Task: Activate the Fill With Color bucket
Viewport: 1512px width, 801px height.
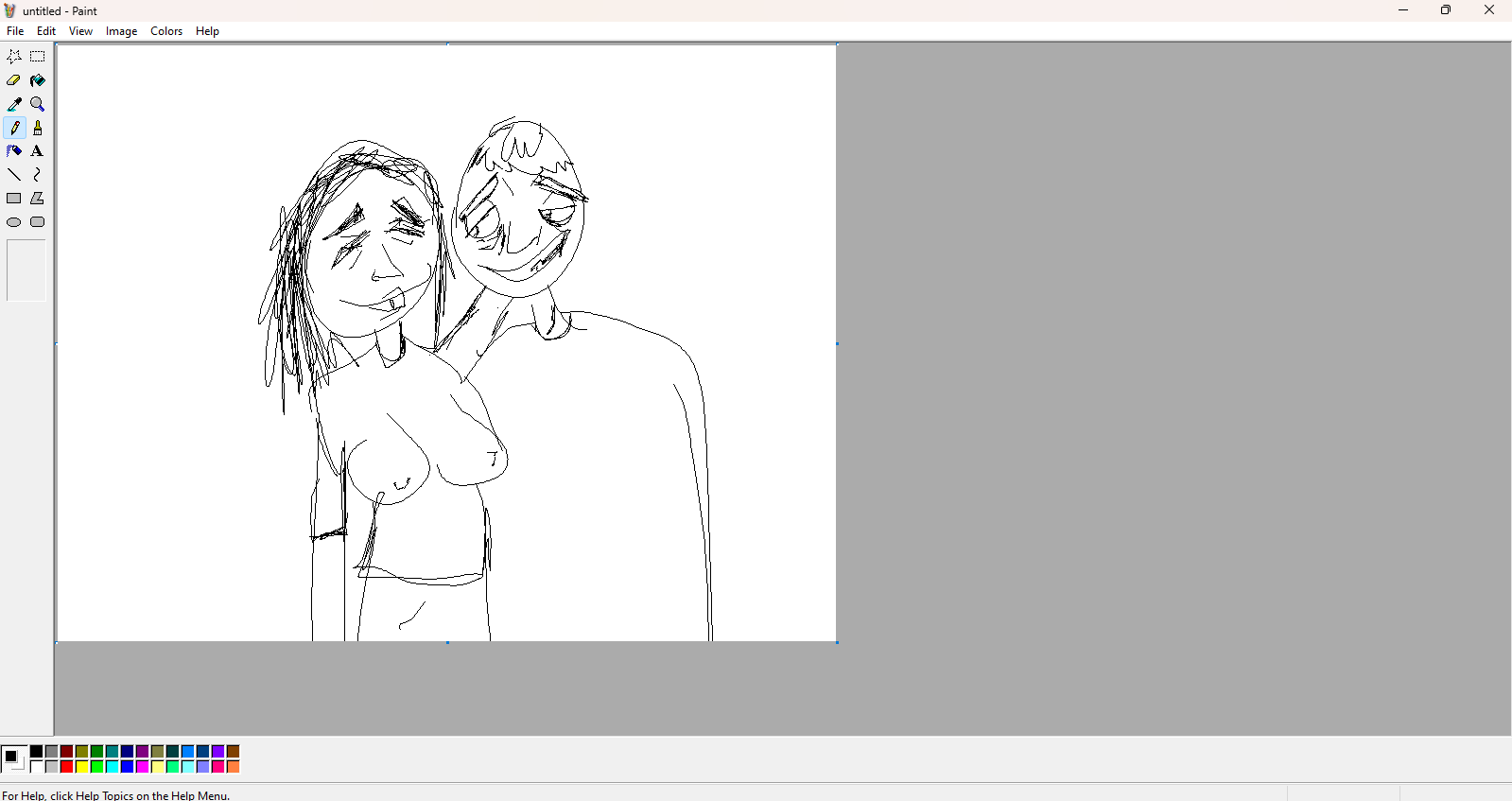Action: tap(38, 80)
